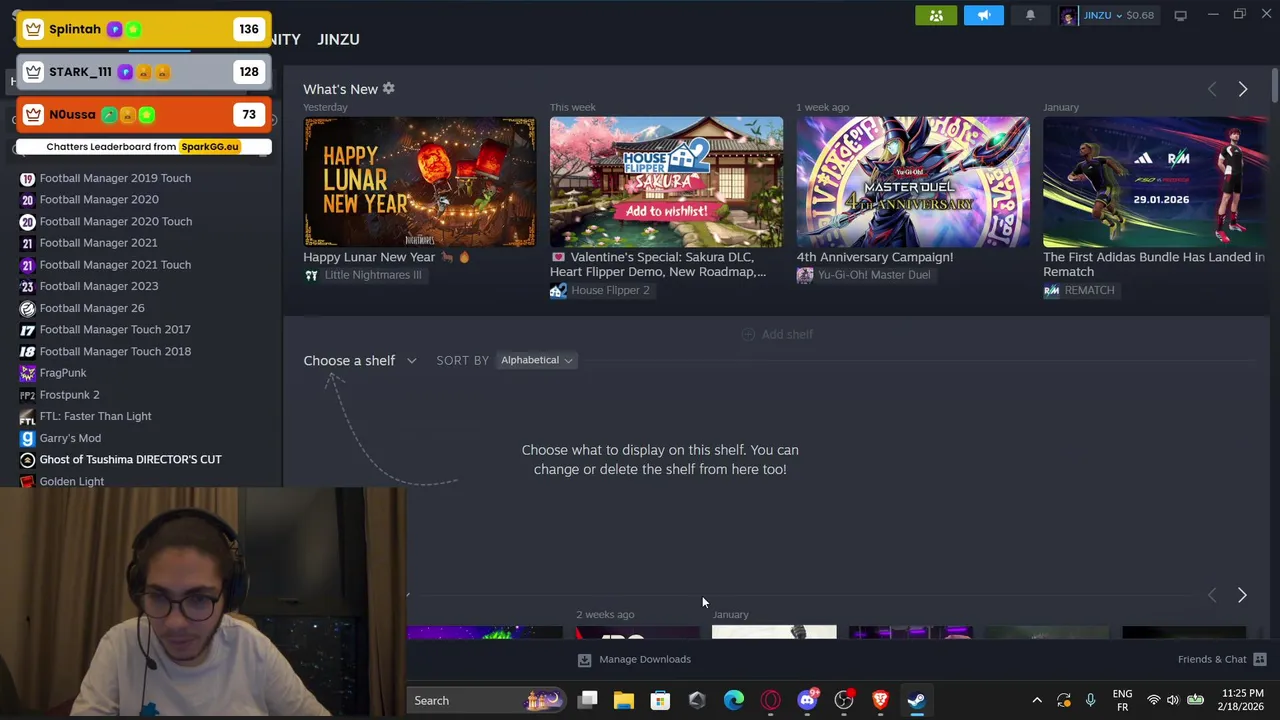This screenshot has height=720, width=1280.
Task: Open File Explorer on taskbar
Action: click(624, 700)
